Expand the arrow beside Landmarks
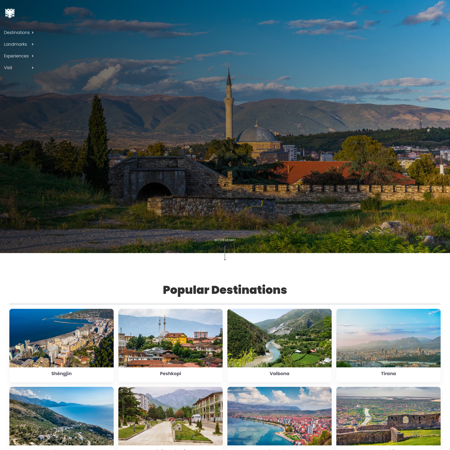 point(33,44)
